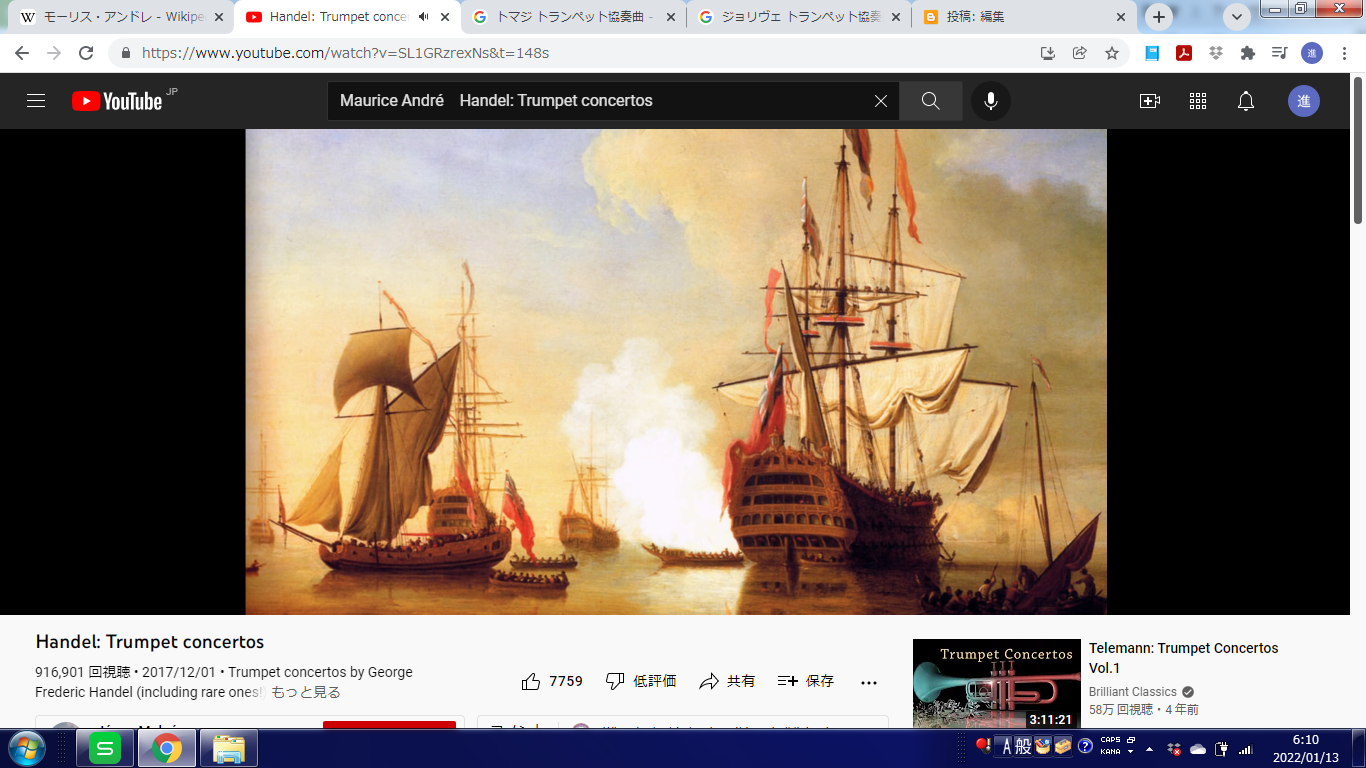Mute audio on the Handel tab

click(424, 17)
